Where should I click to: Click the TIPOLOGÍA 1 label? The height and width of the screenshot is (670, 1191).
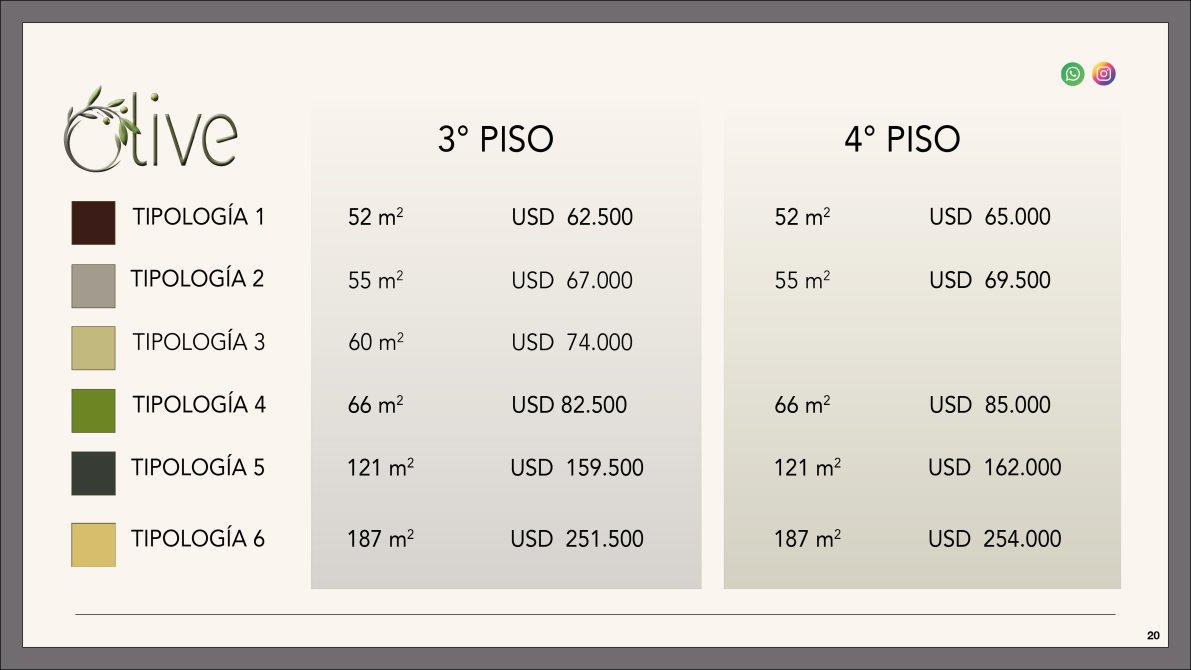[x=198, y=216]
